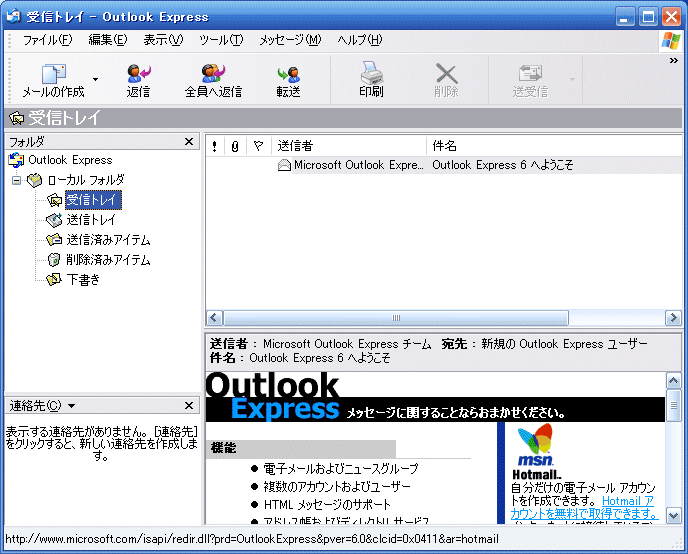Select the 送信トレイ folder icon

54,220
